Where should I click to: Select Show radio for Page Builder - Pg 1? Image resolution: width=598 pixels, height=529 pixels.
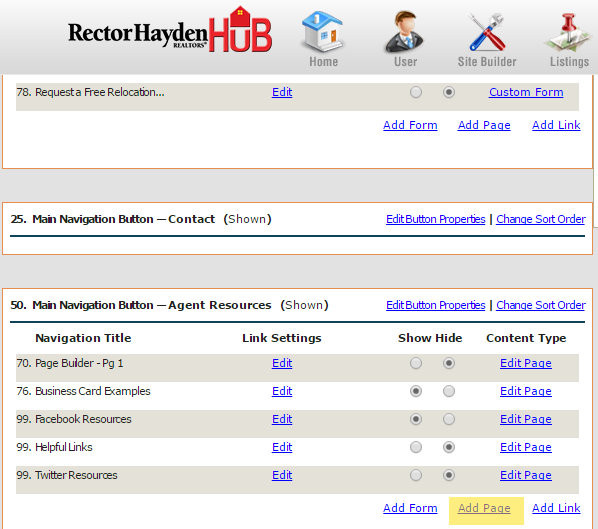coord(416,363)
